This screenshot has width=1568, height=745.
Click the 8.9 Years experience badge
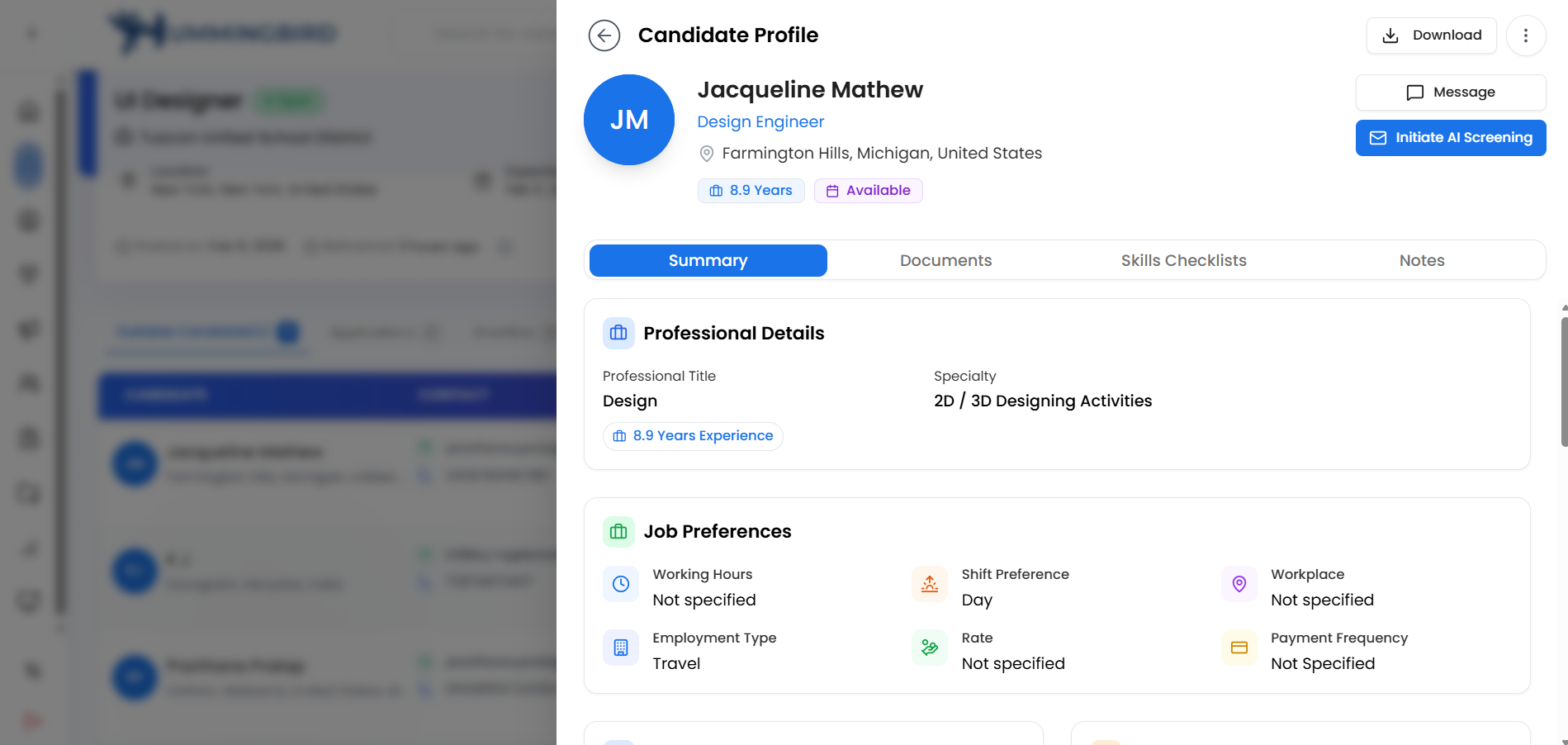tap(751, 191)
